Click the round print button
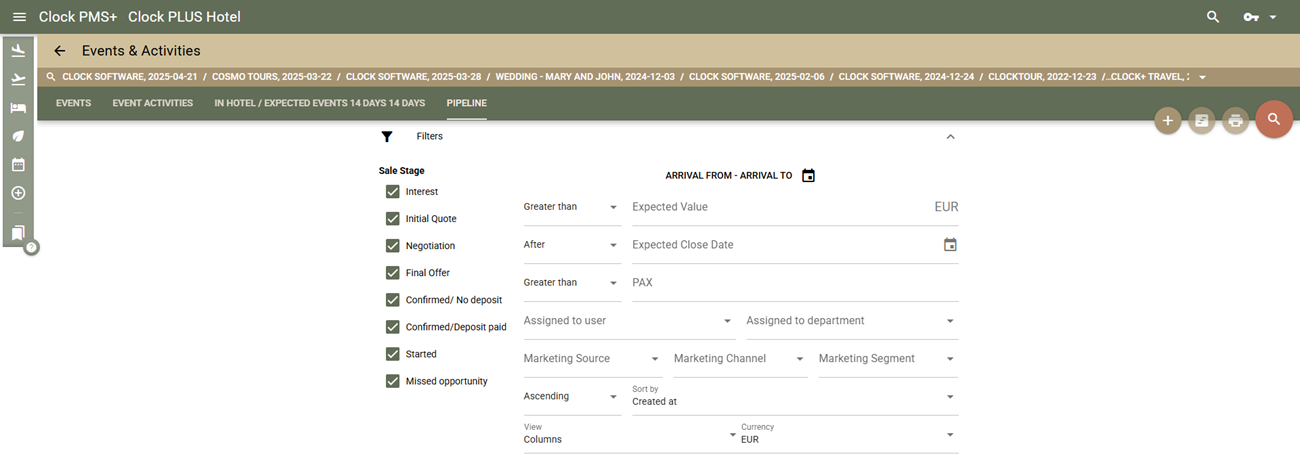This screenshot has height=465, width=1300. [x=1235, y=121]
